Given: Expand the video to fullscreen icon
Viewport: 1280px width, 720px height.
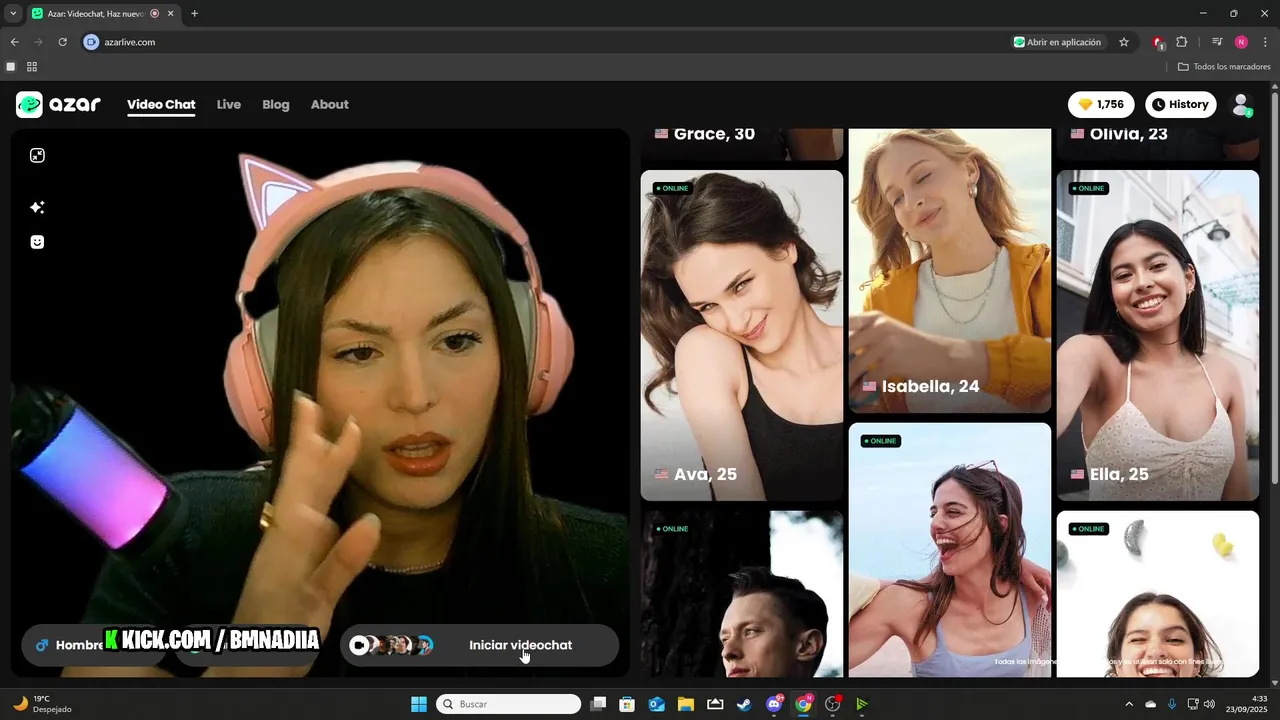Looking at the screenshot, I should pyautogui.click(x=37, y=155).
